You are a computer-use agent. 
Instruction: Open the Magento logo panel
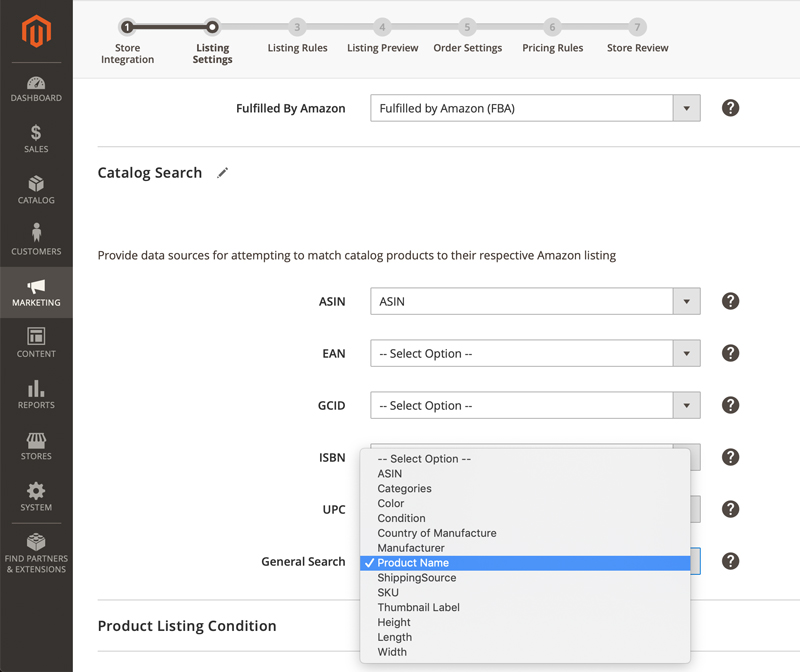tap(36, 29)
